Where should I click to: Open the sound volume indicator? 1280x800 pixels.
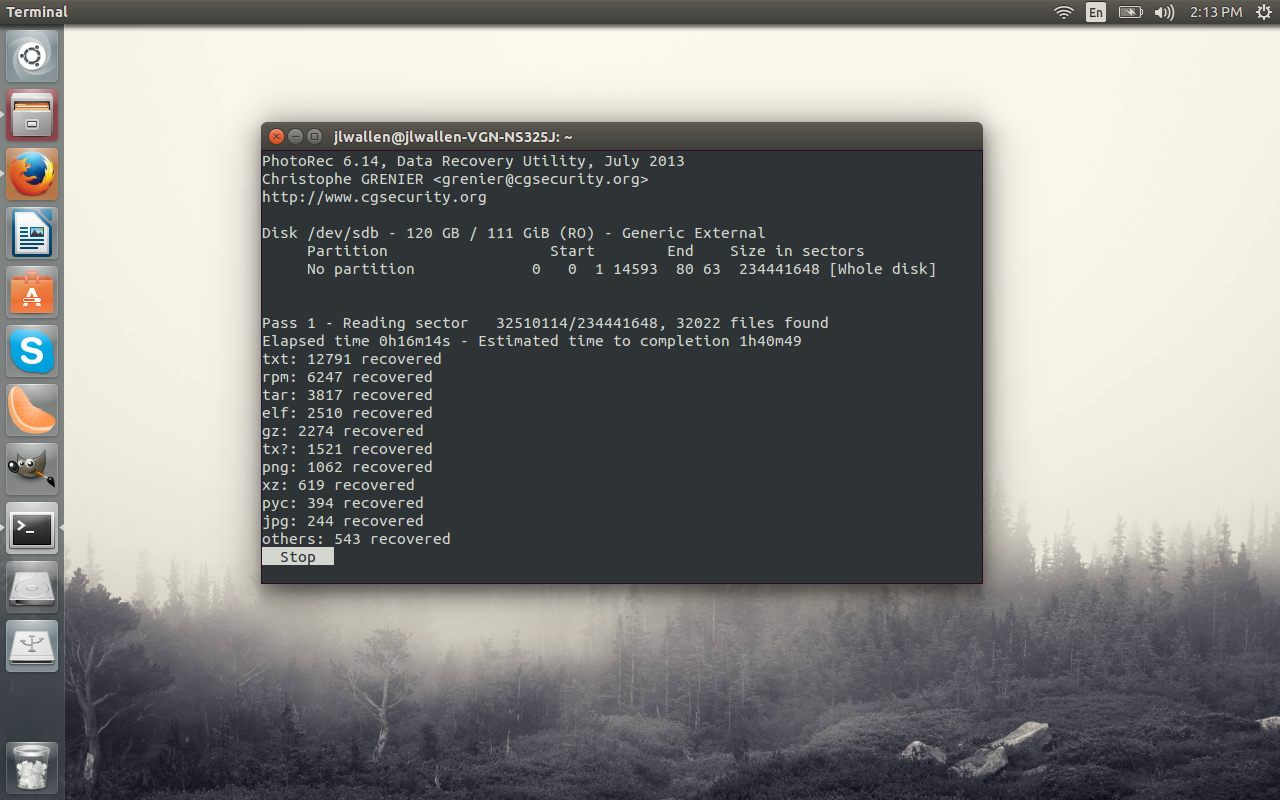(1164, 12)
